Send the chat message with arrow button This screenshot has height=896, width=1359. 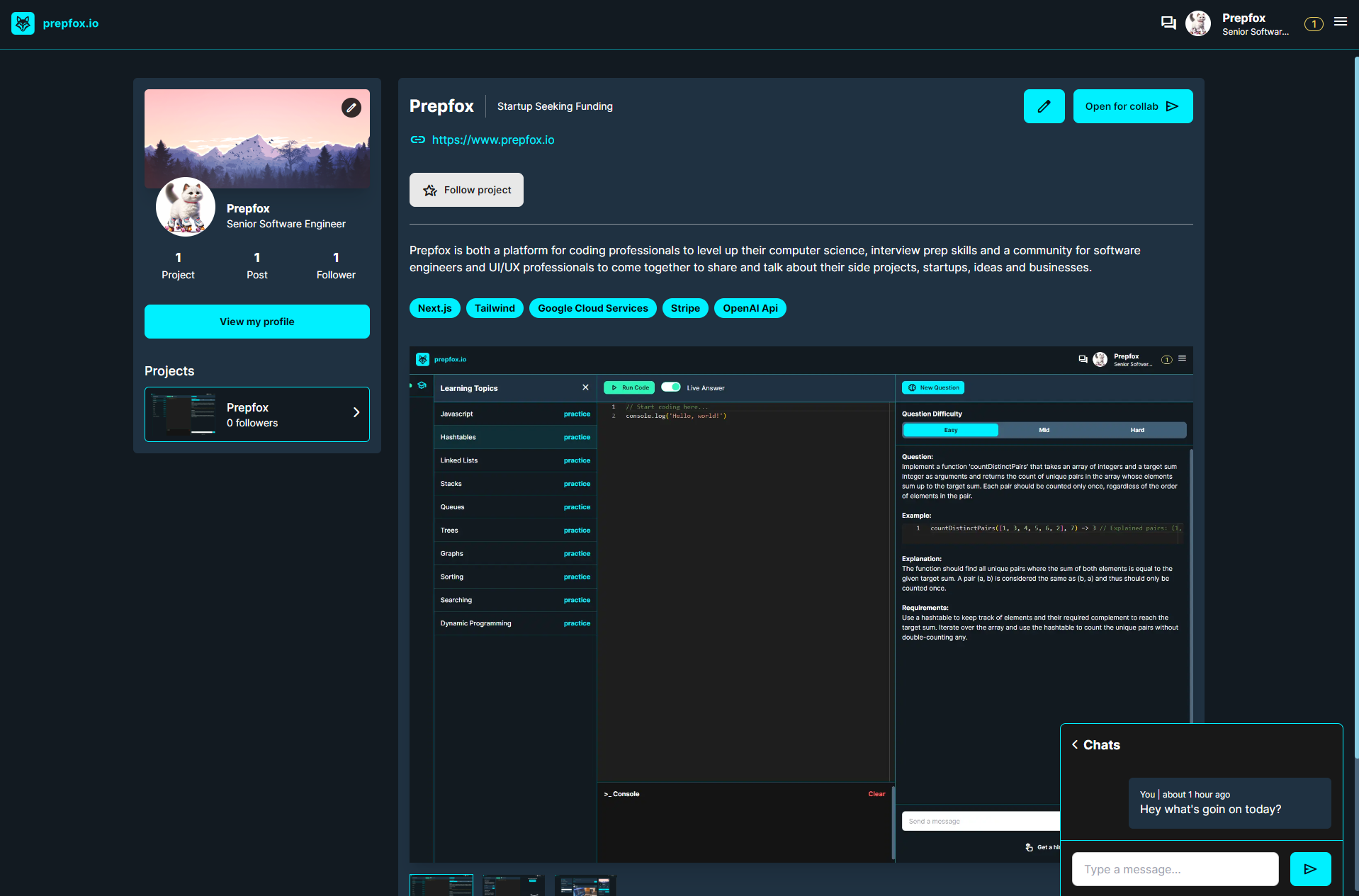tap(1311, 869)
